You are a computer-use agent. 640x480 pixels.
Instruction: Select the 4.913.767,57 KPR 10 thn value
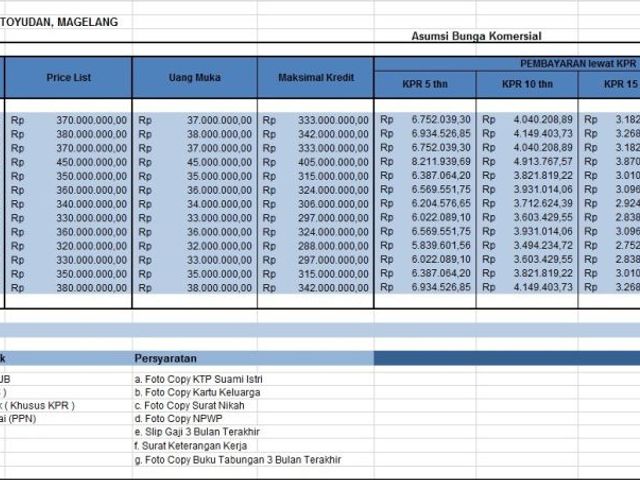tap(527, 162)
